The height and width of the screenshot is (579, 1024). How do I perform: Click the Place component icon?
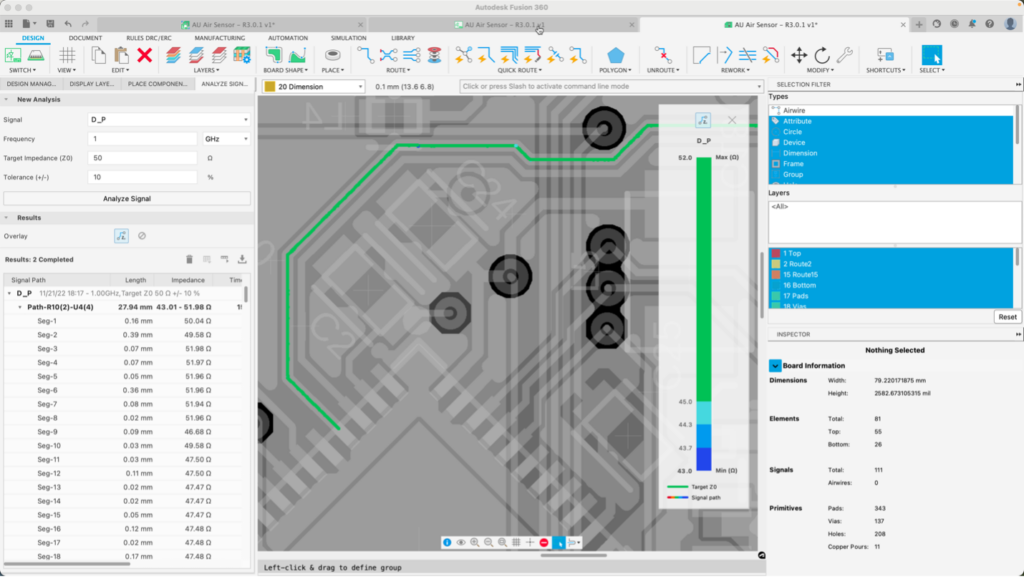coord(333,55)
